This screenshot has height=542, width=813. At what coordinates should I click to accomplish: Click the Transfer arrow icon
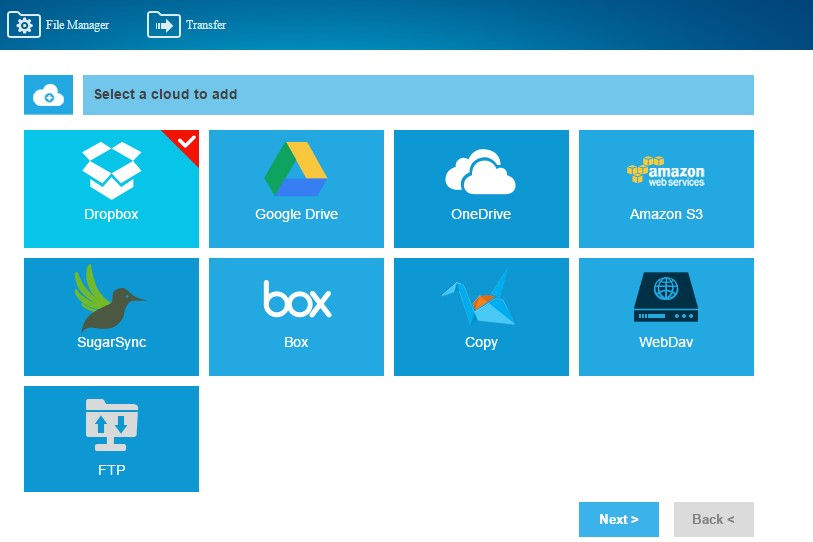pos(164,25)
